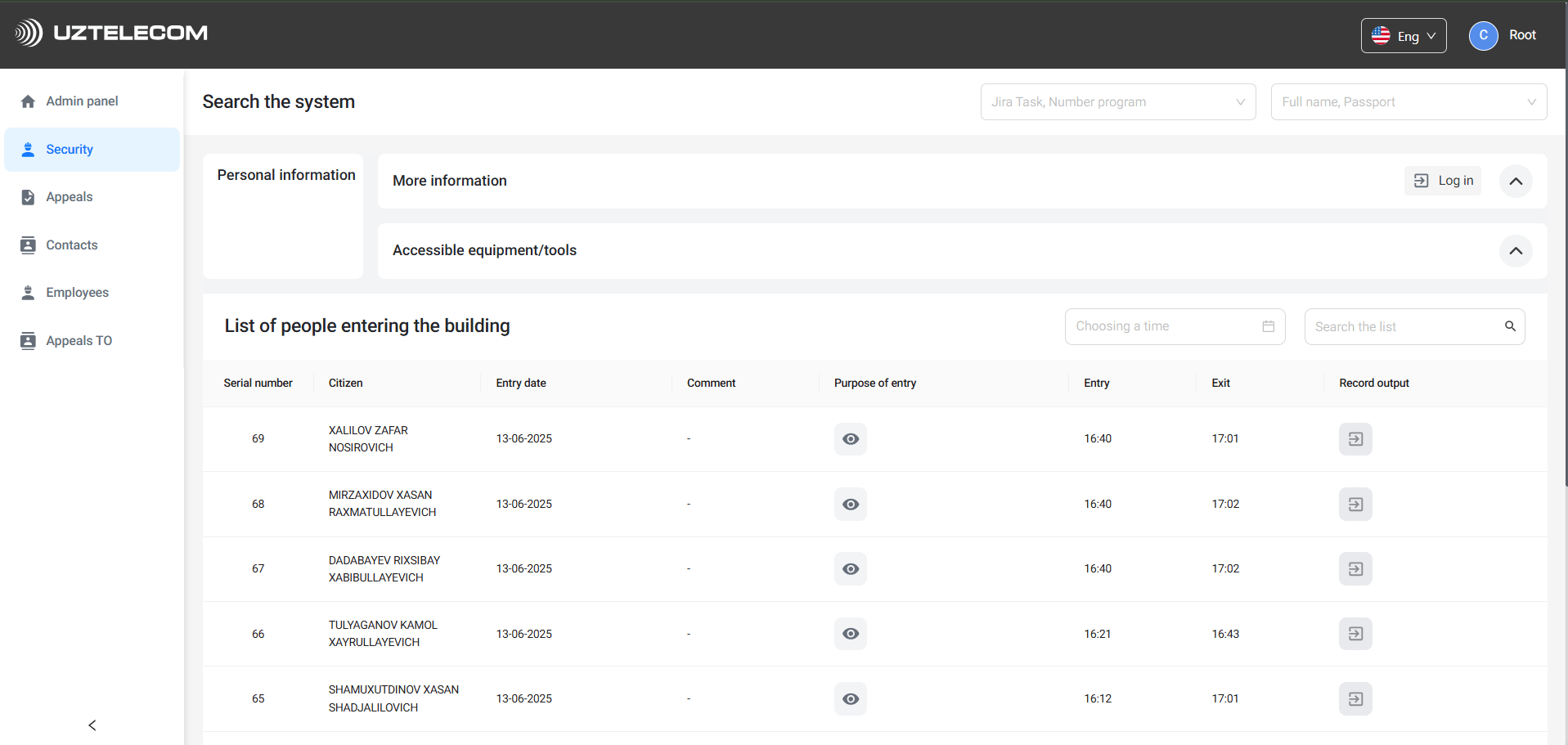The width and height of the screenshot is (1568, 745).
Task: Click record output icon for serial 65
Action: (1355, 699)
